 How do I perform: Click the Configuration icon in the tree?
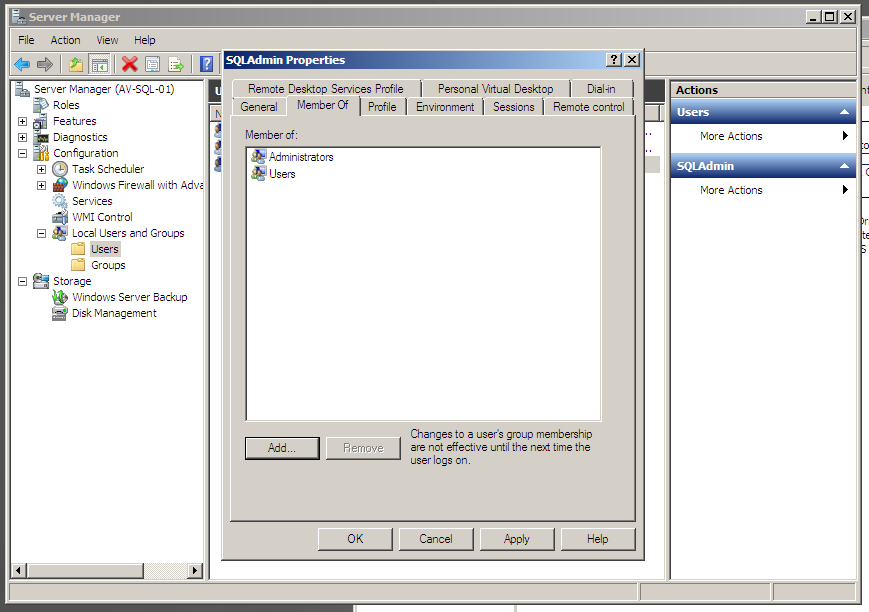[41, 153]
